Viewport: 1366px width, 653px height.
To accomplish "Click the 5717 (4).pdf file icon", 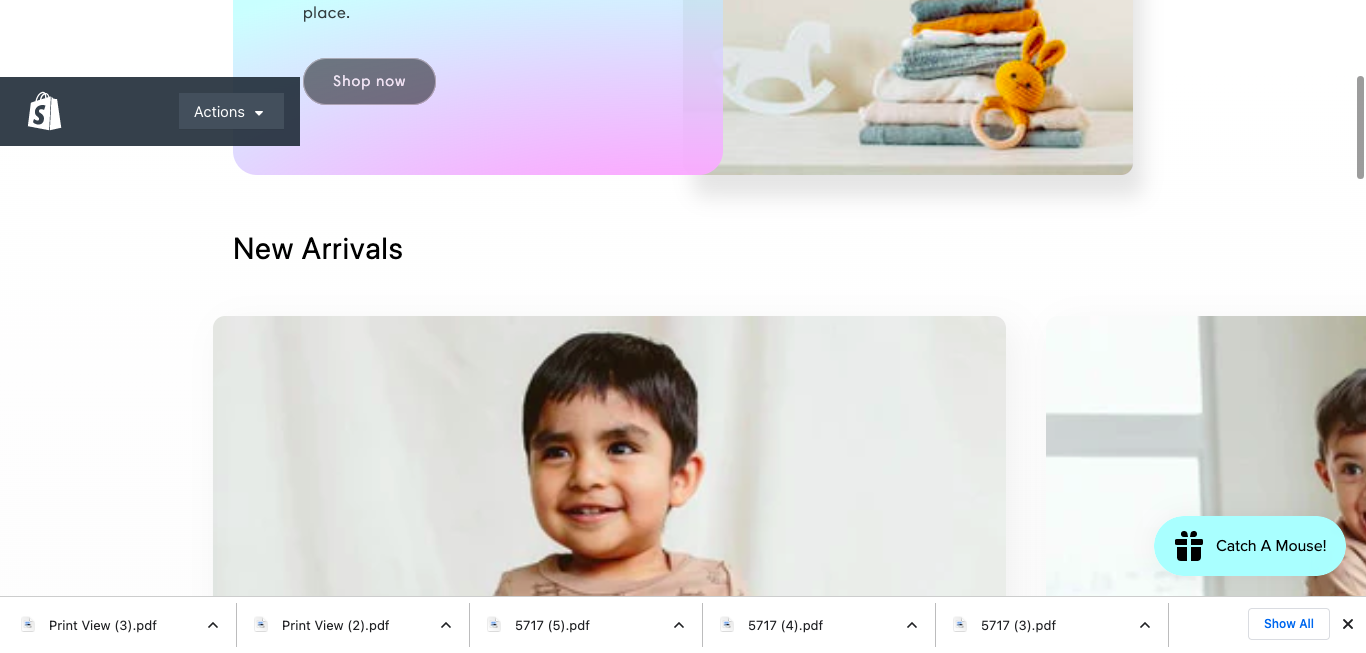I will tap(727, 625).
